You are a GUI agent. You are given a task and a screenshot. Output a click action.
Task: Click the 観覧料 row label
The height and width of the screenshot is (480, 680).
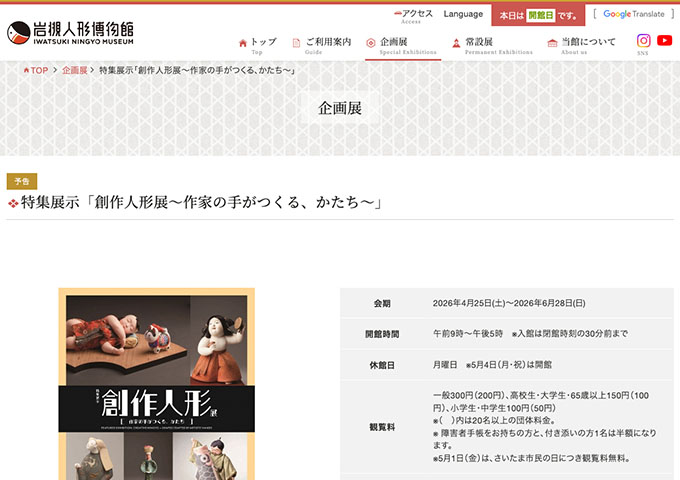382,427
